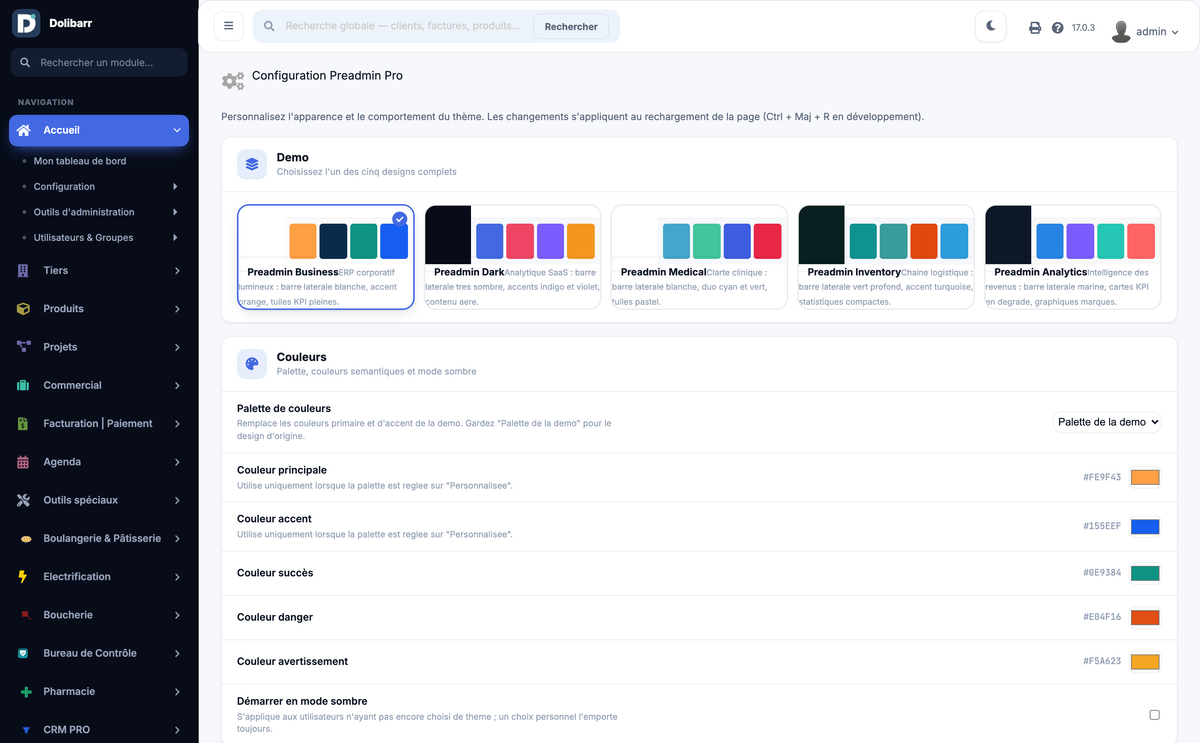Click the CRM PRO funnel icon
Viewport: 1200px width, 743px height.
[x=26, y=730]
